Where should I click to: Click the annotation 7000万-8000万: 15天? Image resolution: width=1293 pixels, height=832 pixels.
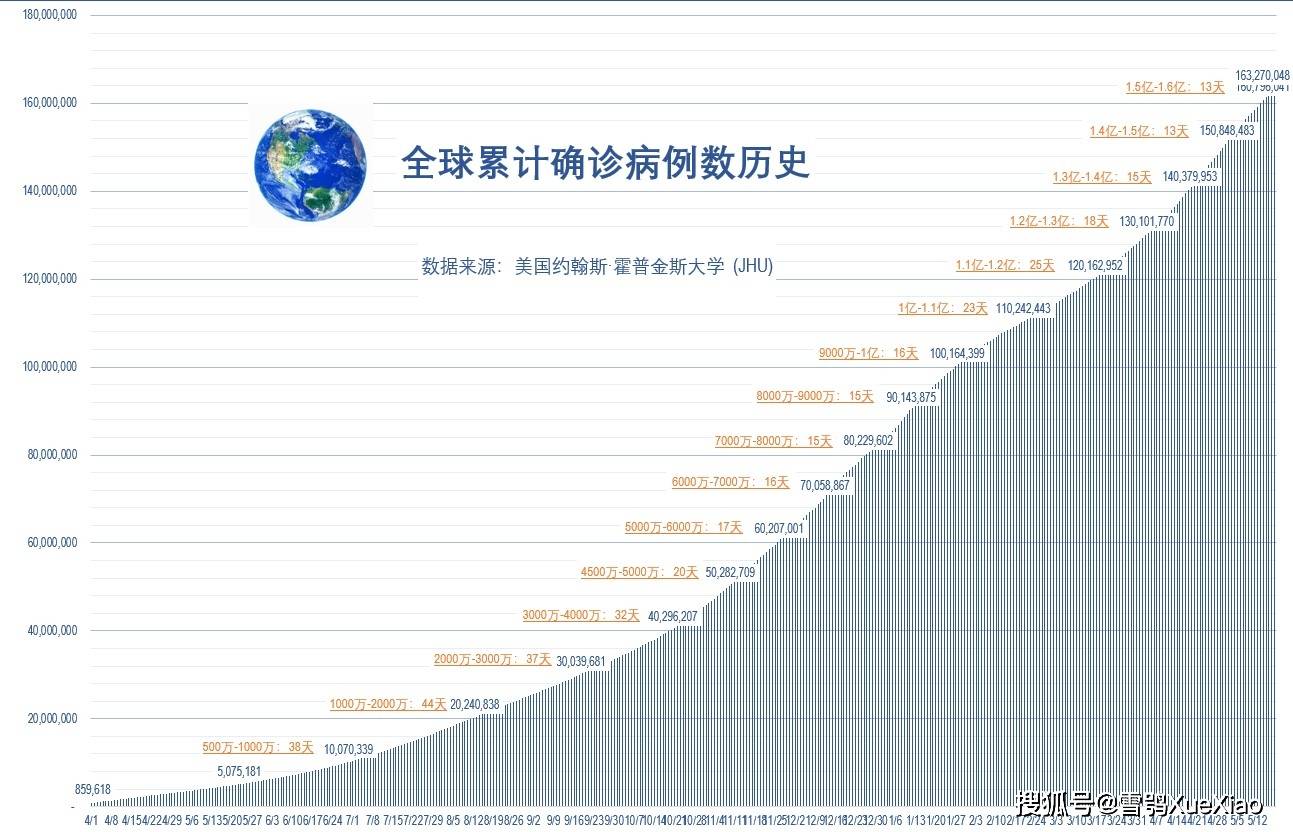(773, 441)
